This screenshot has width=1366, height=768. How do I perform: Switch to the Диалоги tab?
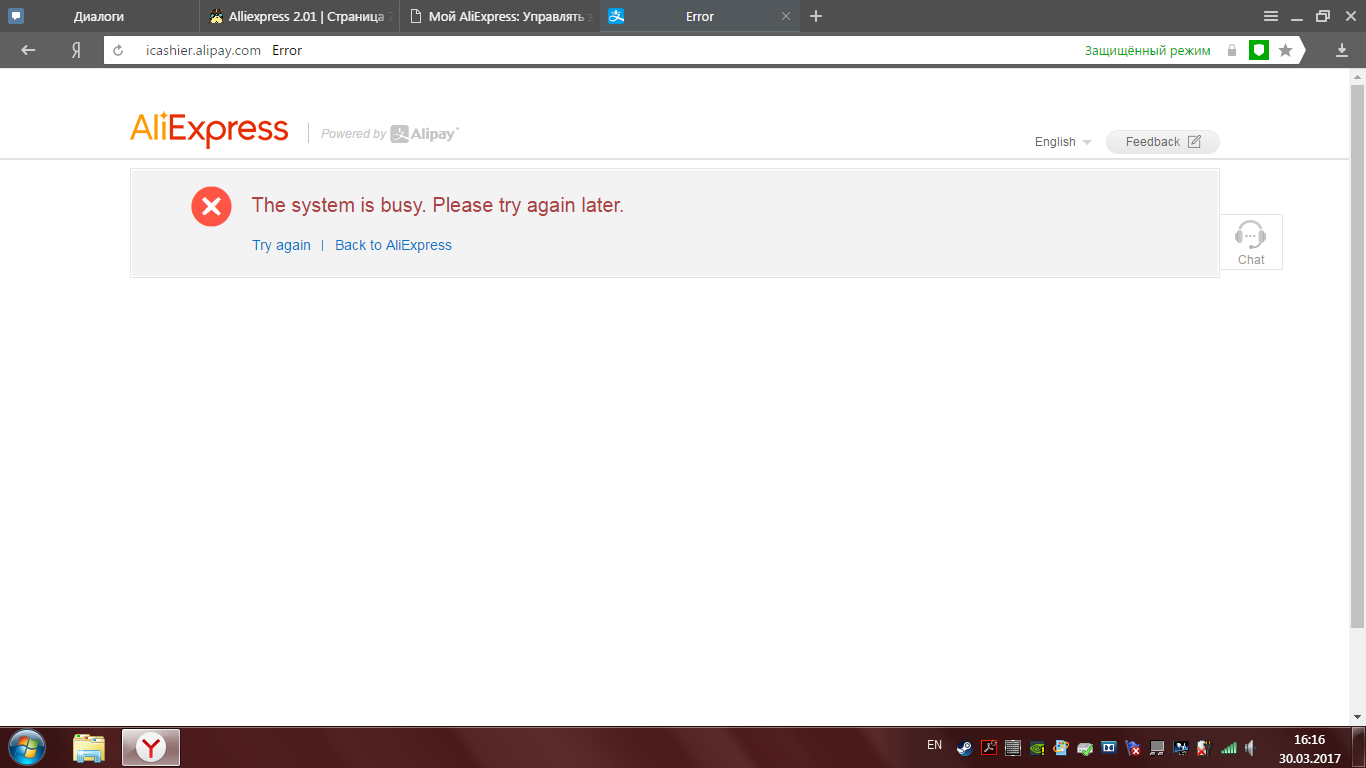[x=100, y=16]
